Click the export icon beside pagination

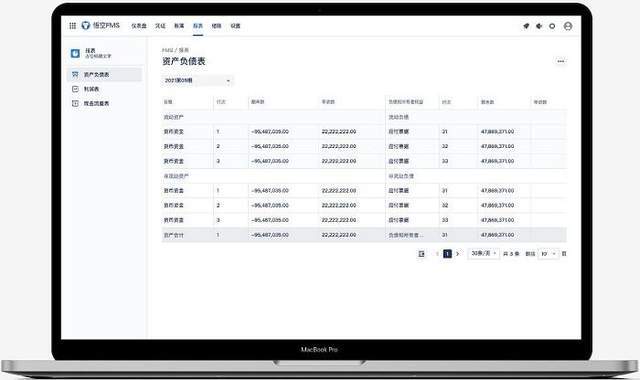422,254
